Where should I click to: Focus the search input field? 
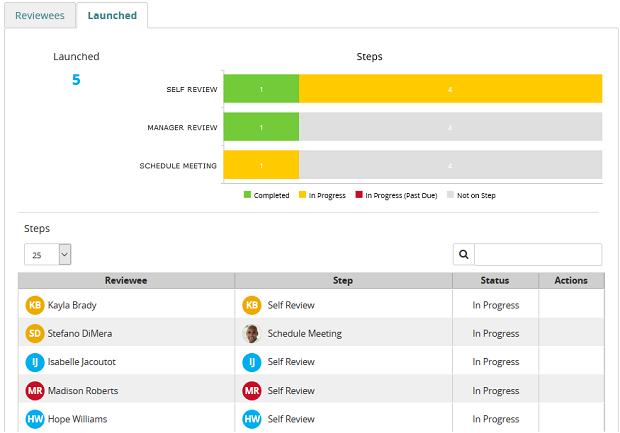[x=538, y=254]
